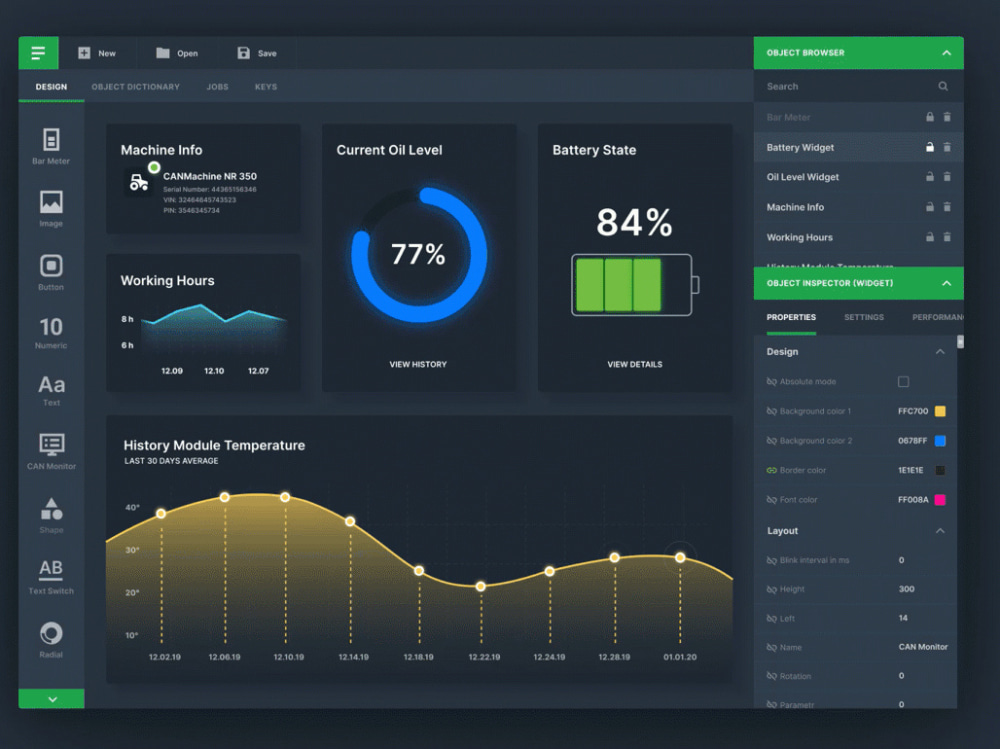Click unlink icon beside Rotation
1000x749 pixels.
pos(772,676)
